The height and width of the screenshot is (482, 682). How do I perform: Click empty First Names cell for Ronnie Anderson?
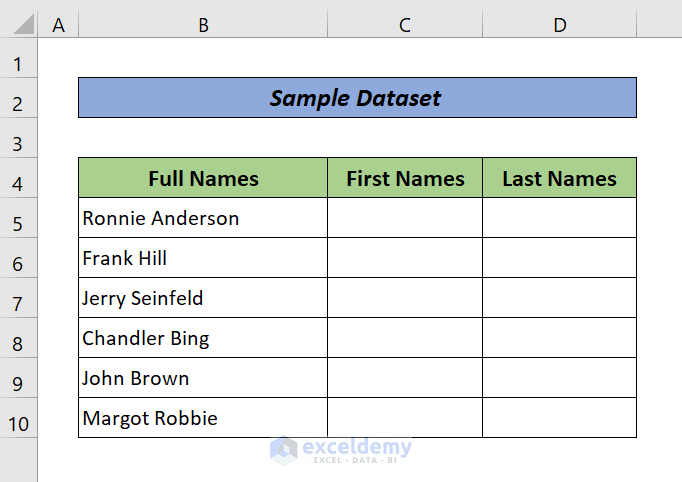[x=405, y=218]
